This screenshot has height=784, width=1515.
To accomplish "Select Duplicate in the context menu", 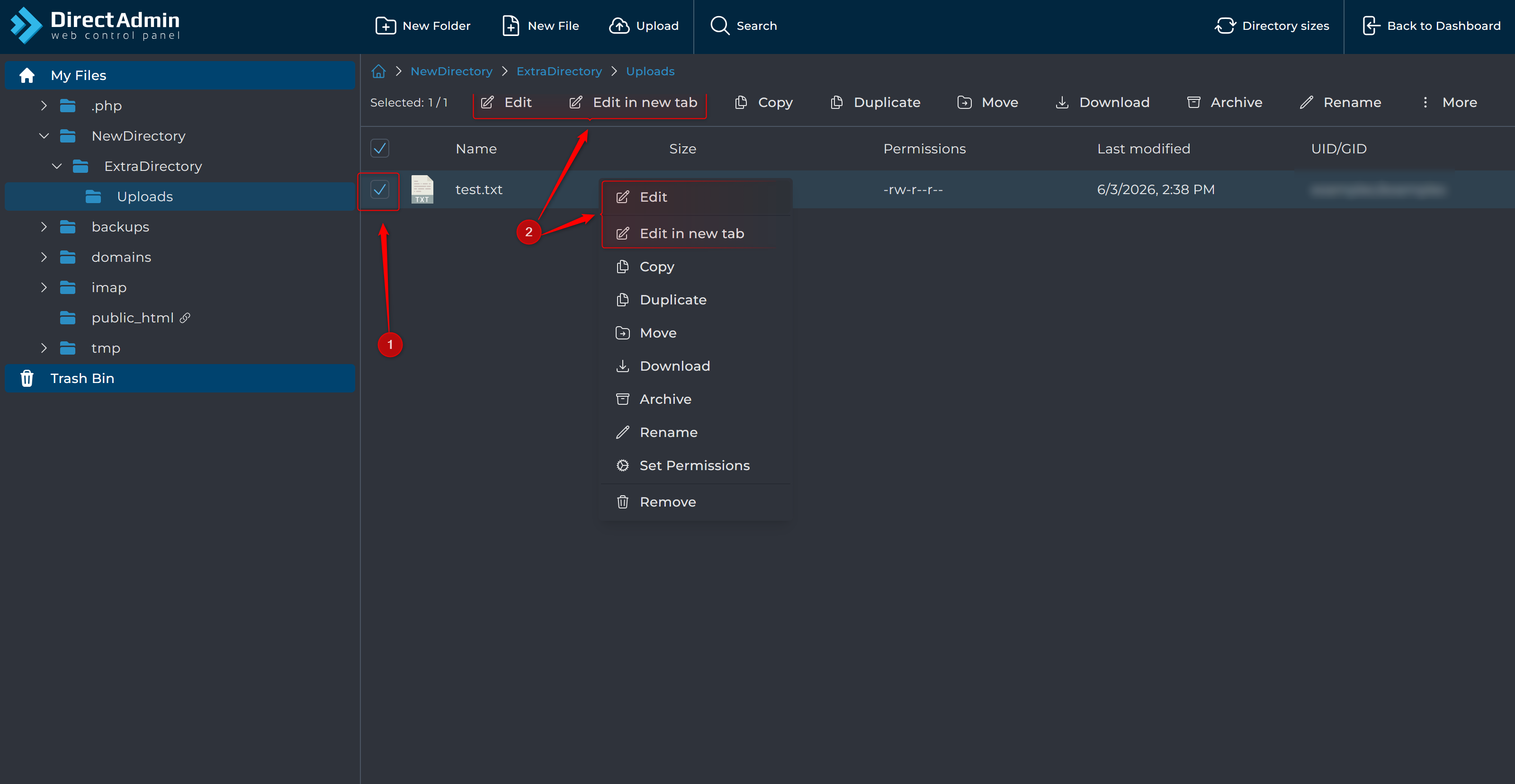I will tap(695, 299).
